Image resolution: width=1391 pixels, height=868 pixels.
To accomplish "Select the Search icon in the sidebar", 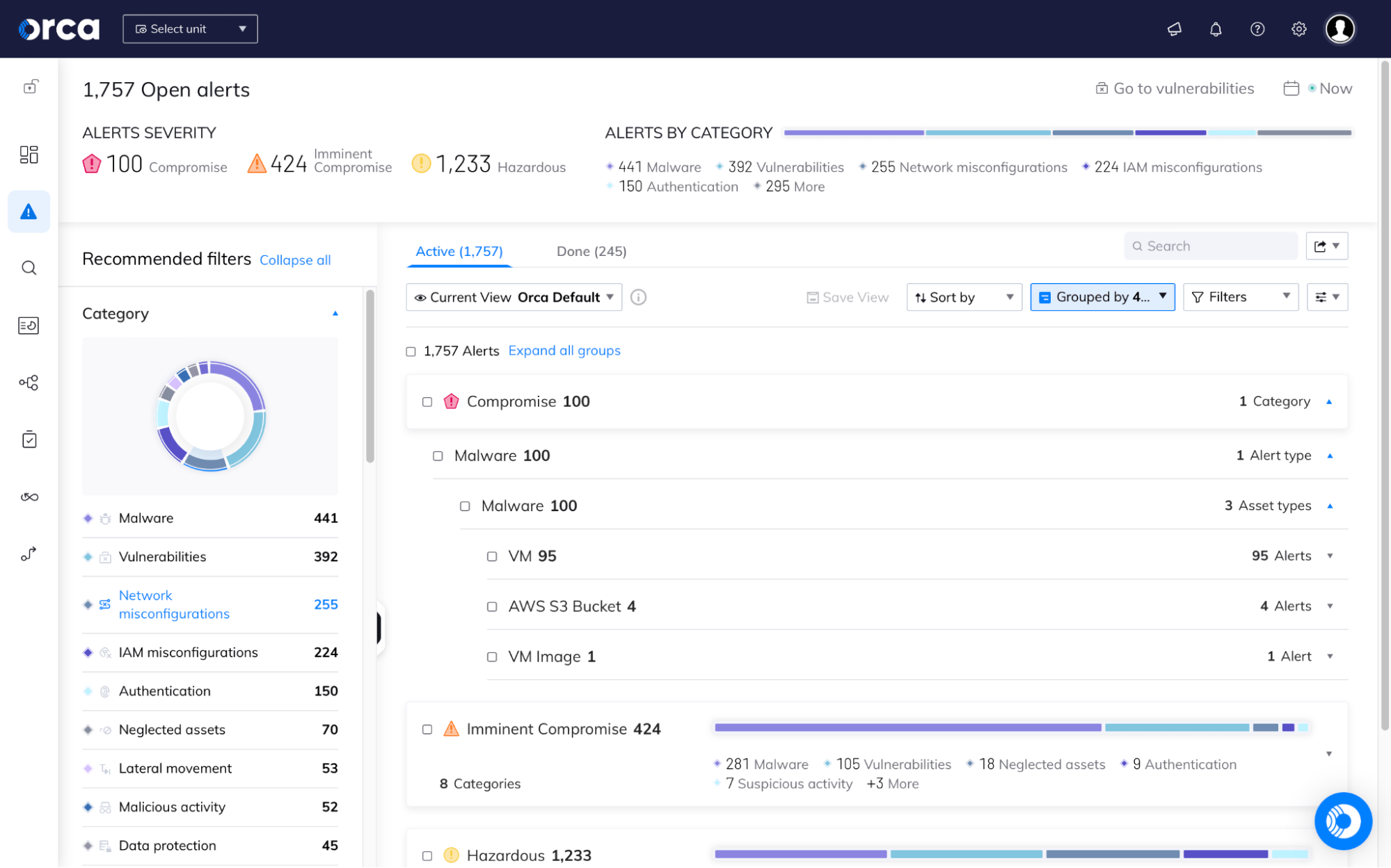I will pos(29,267).
